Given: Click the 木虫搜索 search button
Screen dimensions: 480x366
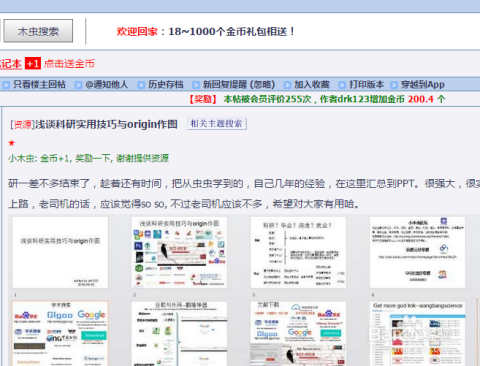Looking at the screenshot, I should coord(38,31).
